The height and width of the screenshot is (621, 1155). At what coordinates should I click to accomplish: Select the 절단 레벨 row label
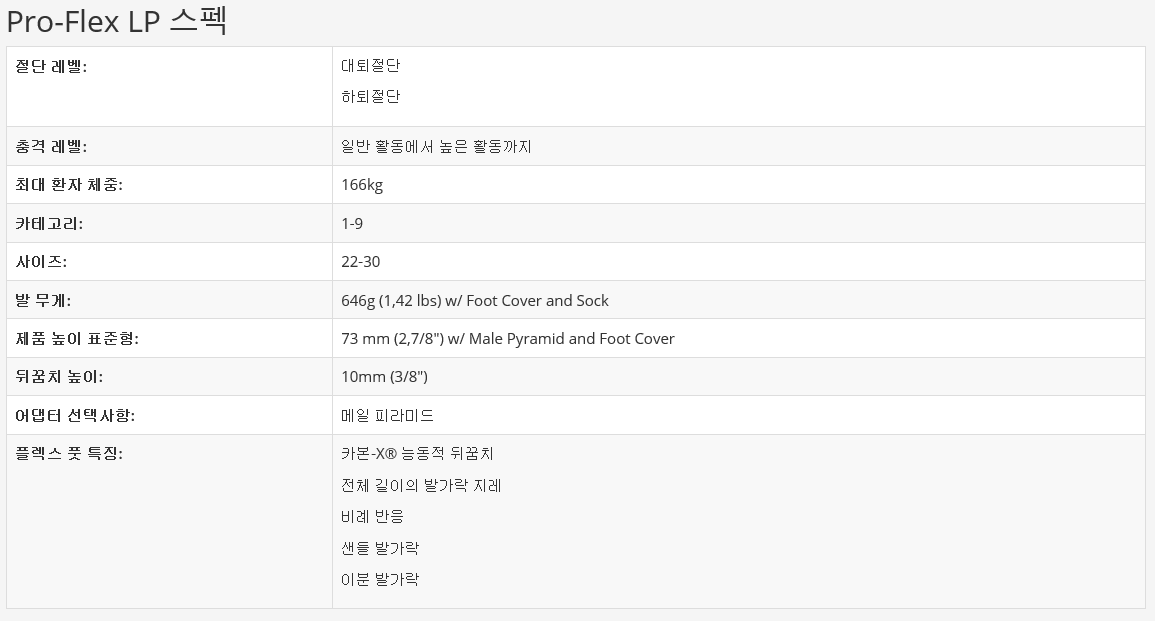point(52,66)
